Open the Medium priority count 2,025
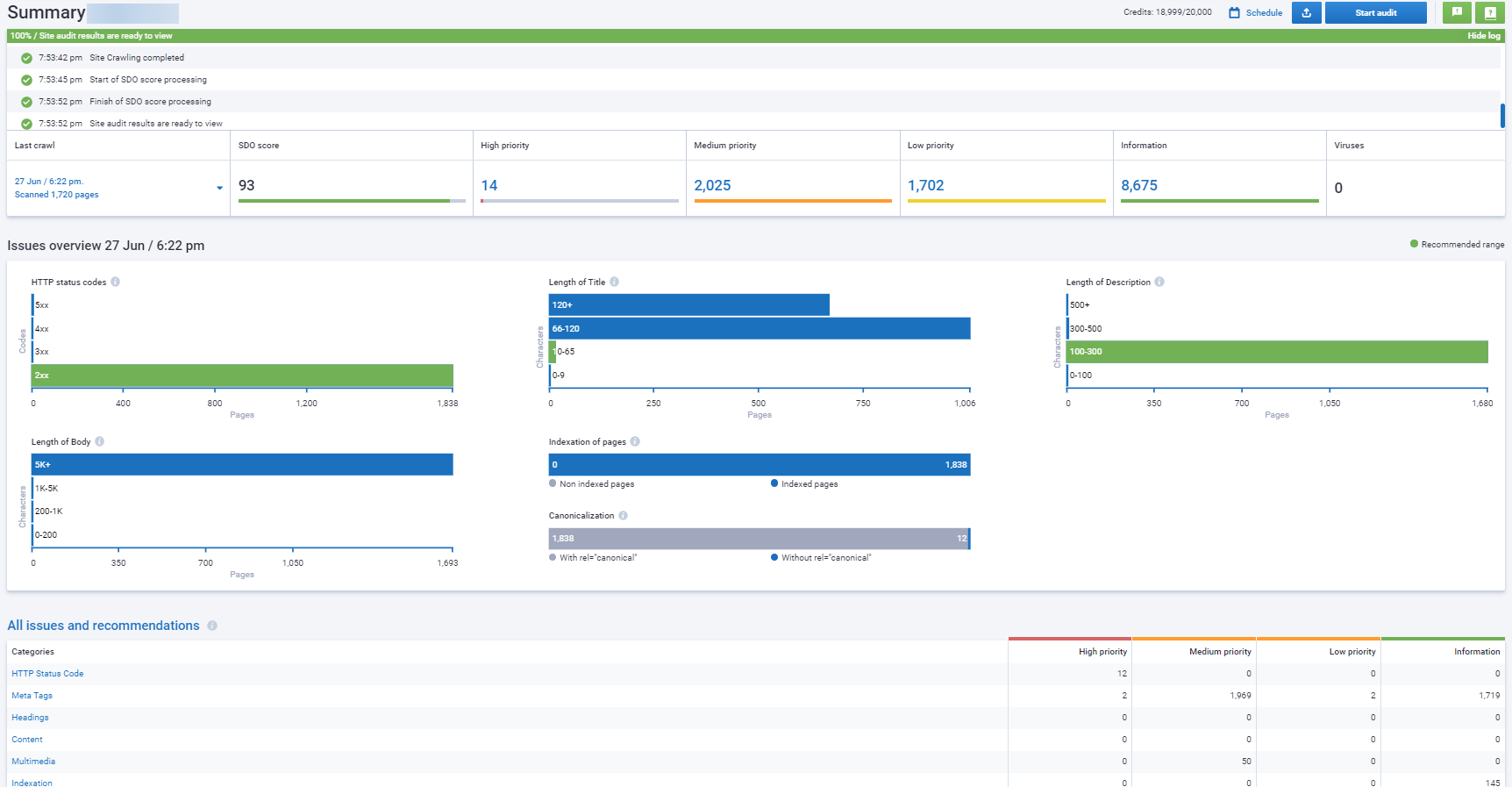Viewport: 1512px width, 787px height. click(712, 185)
